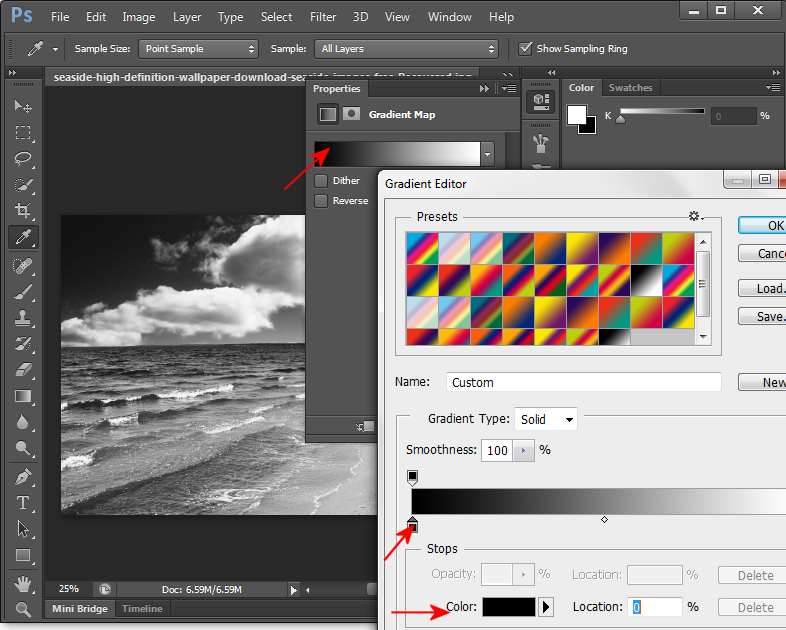The height and width of the screenshot is (630, 786).
Task: Select the Clone Stamp tool
Action: 23,317
